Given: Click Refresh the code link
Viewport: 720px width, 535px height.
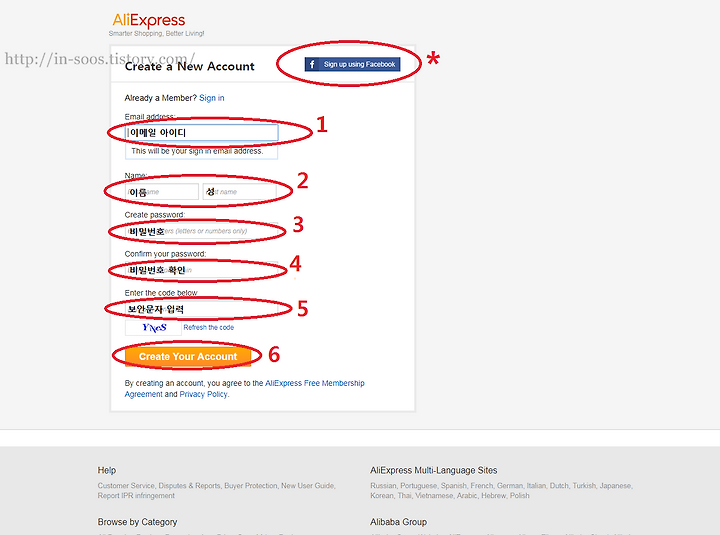Looking at the screenshot, I should (x=208, y=327).
